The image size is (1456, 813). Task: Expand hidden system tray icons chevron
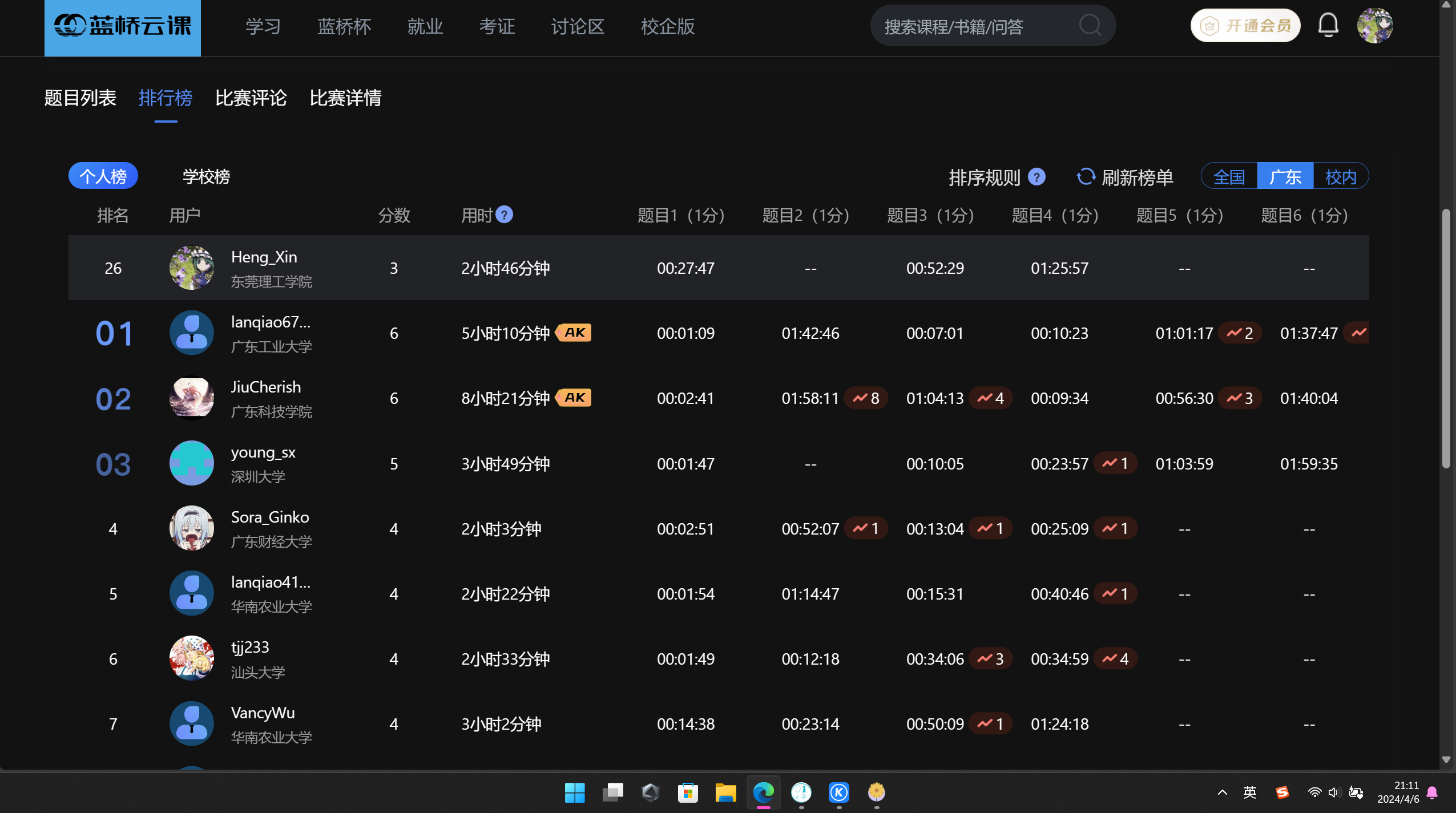(x=1222, y=792)
